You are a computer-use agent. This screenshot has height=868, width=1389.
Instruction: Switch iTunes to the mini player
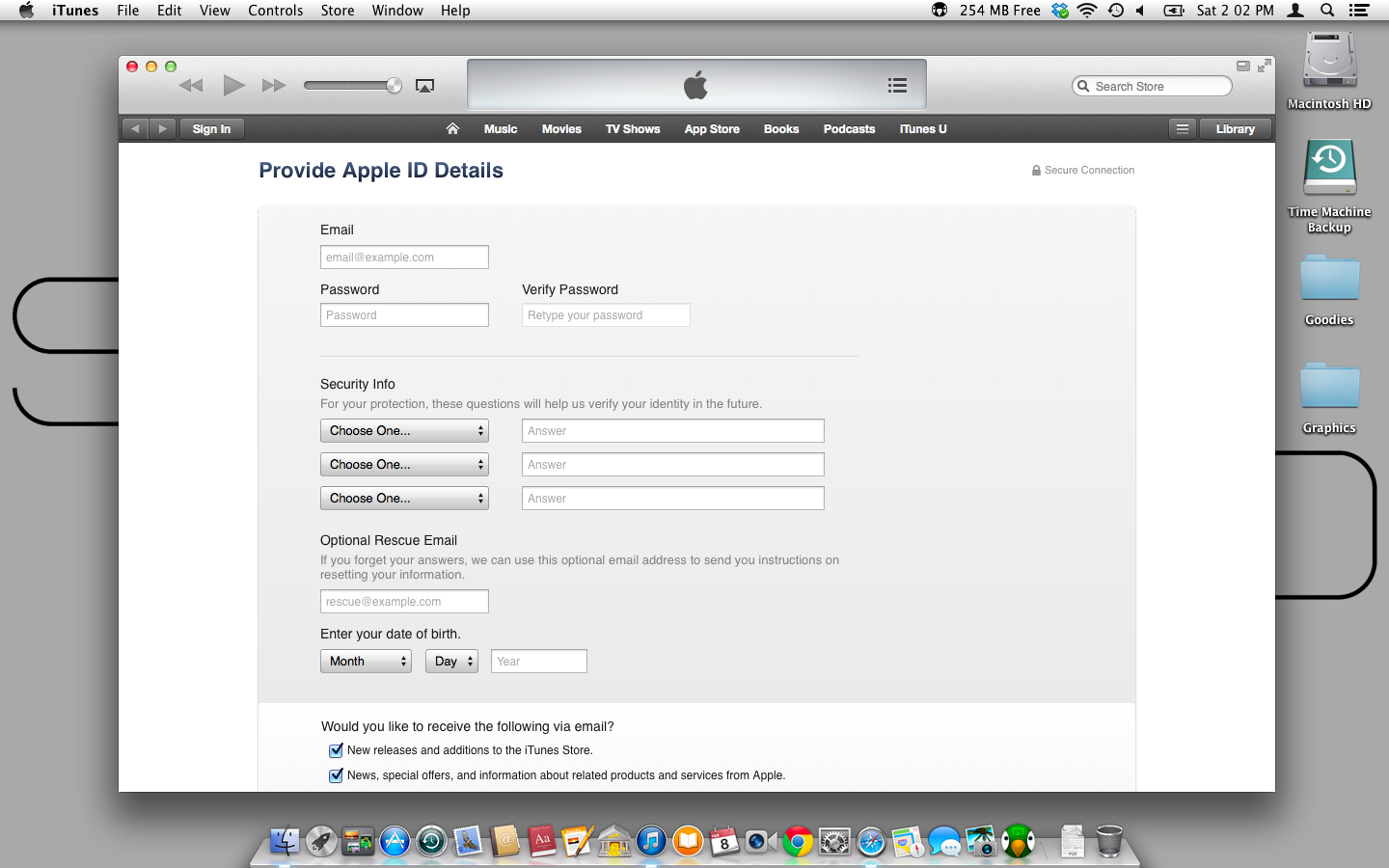pyautogui.click(x=1243, y=66)
